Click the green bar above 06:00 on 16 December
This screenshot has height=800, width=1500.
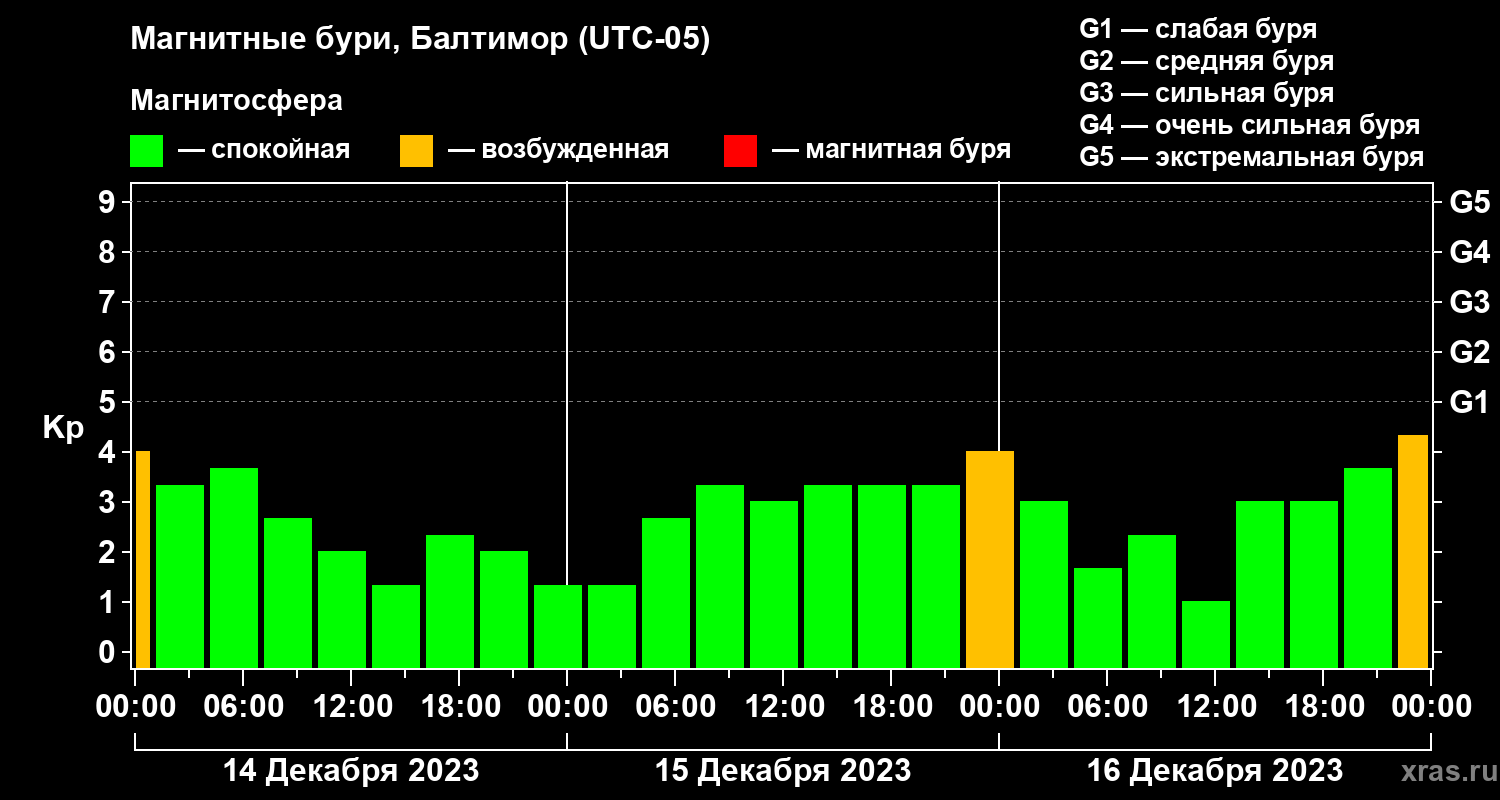coord(1098,618)
